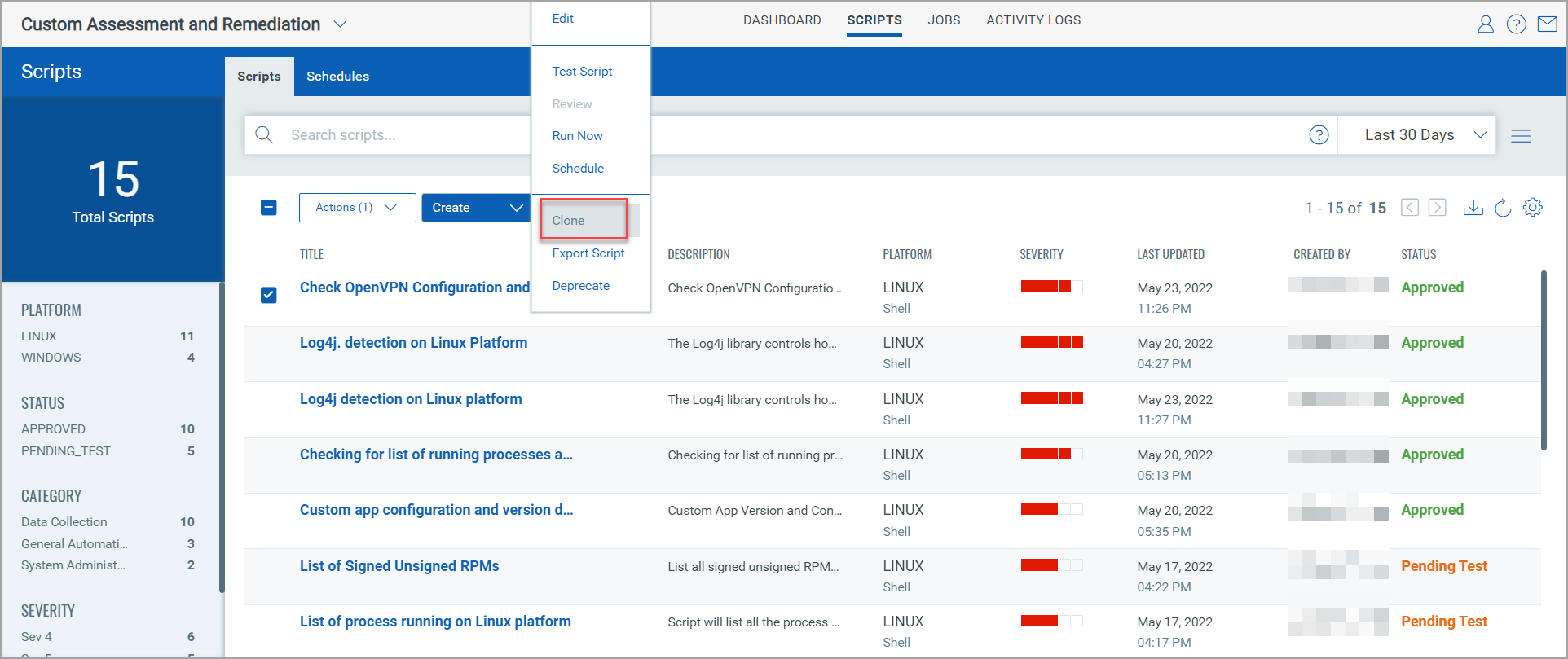
Task: Expand the Actions (1) dropdown
Action: [357, 208]
